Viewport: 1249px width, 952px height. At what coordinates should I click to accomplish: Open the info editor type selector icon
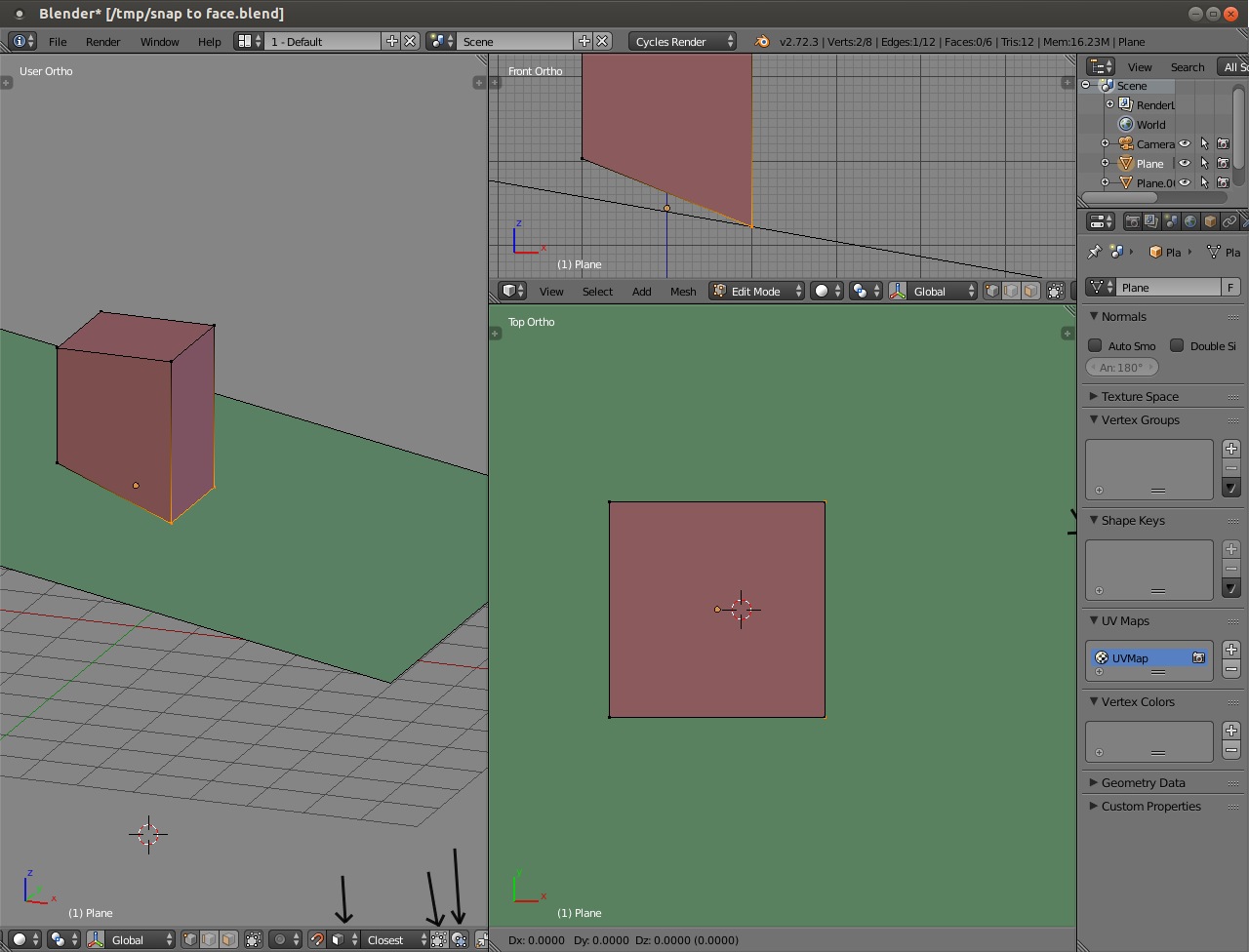coord(22,41)
